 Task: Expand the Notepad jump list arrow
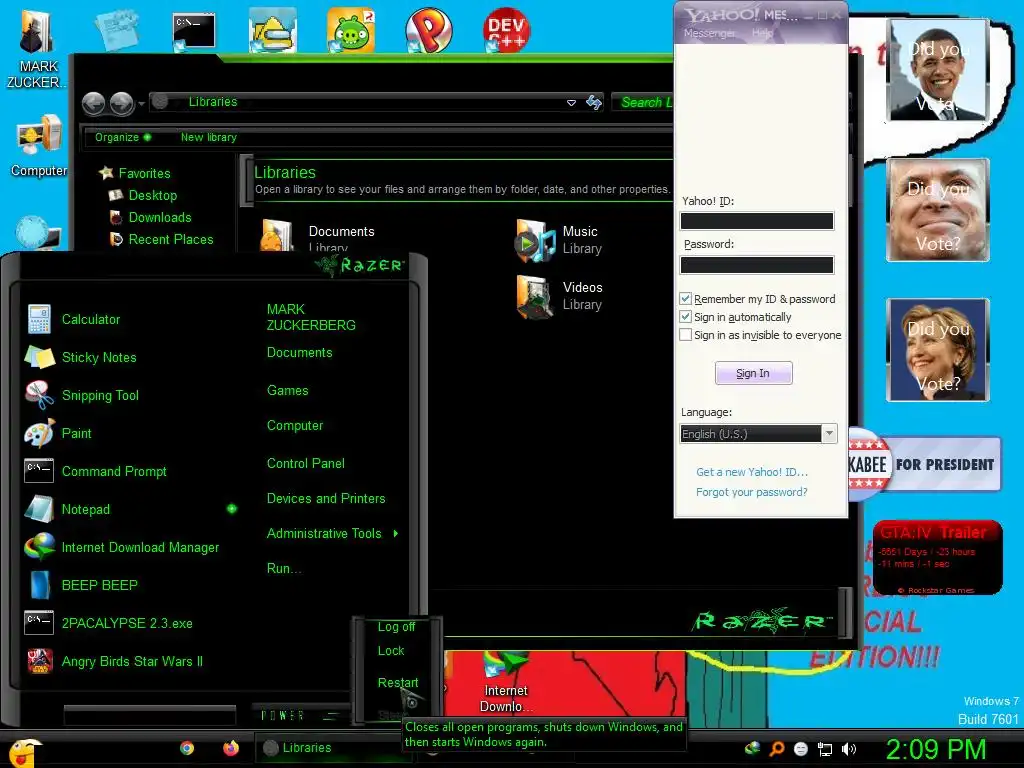(x=232, y=509)
